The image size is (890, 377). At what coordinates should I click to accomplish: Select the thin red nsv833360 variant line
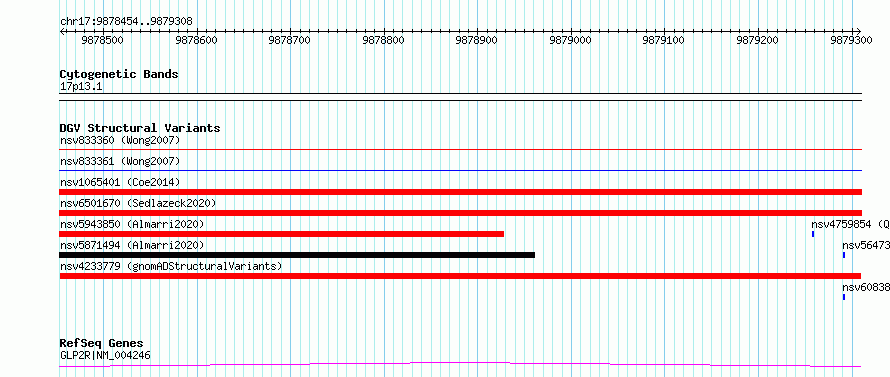tap(460, 149)
